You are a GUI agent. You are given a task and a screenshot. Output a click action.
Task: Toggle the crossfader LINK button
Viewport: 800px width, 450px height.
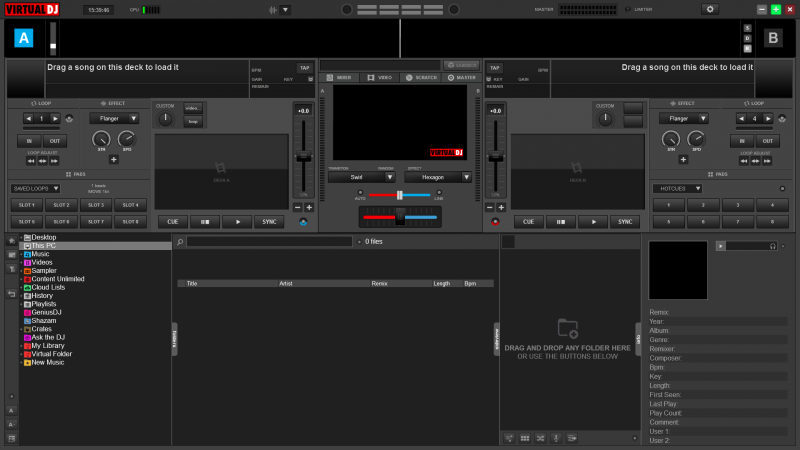click(x=439, y=193)
